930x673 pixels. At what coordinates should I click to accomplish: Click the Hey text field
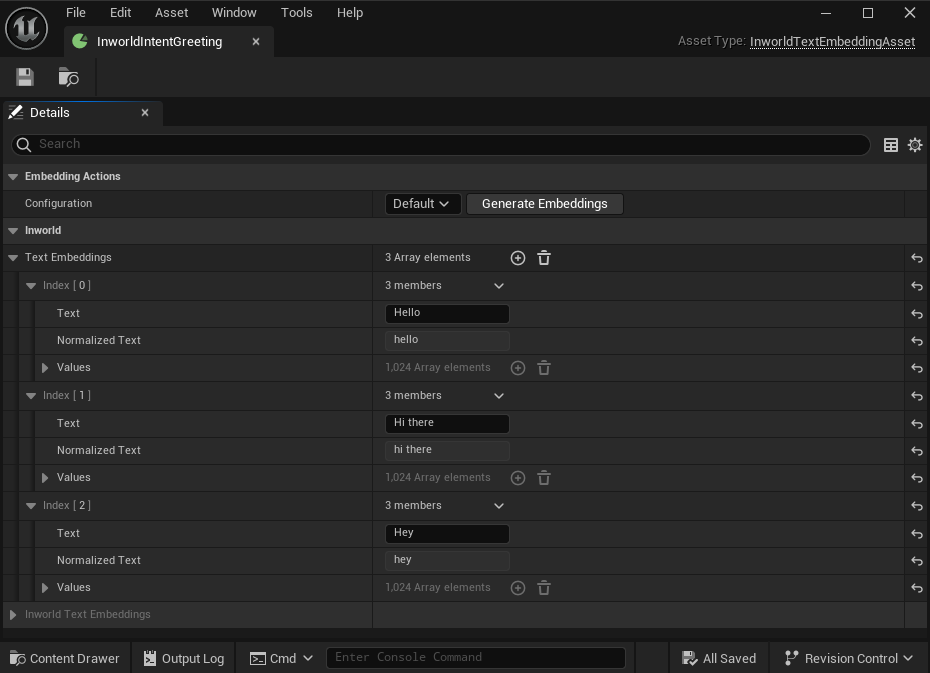(447, 534)
